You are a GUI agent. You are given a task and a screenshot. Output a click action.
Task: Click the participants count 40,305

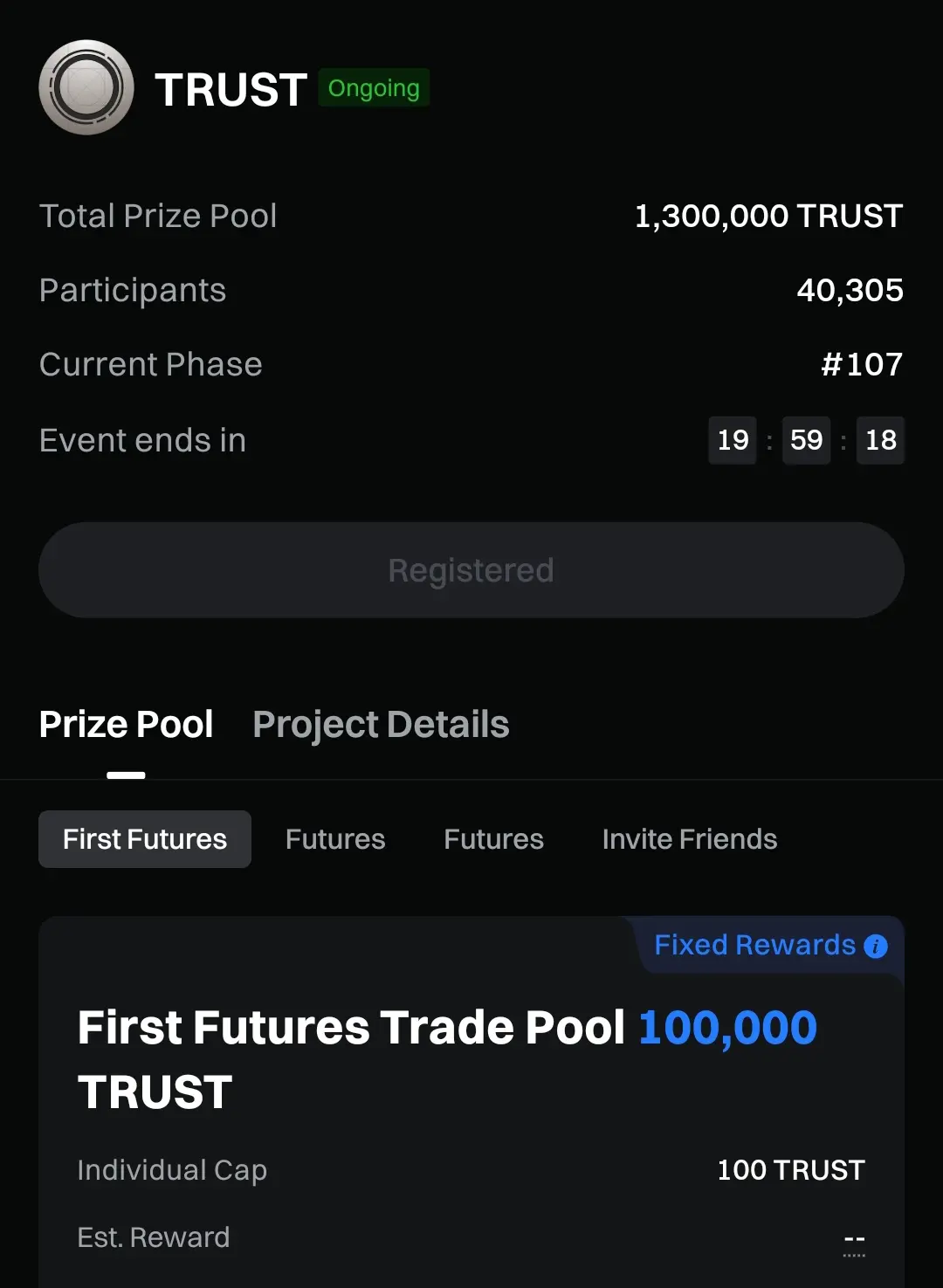click(x=850, y=291)
